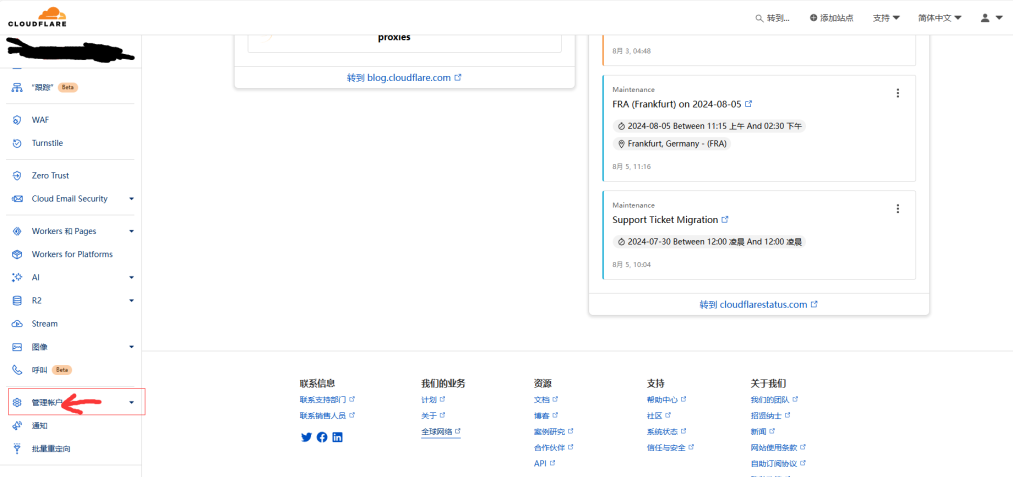Expand the Workers 和 Pages submenu arrow
The height and width of the screenshot is (477, 1013).
(x=131, y=231)
